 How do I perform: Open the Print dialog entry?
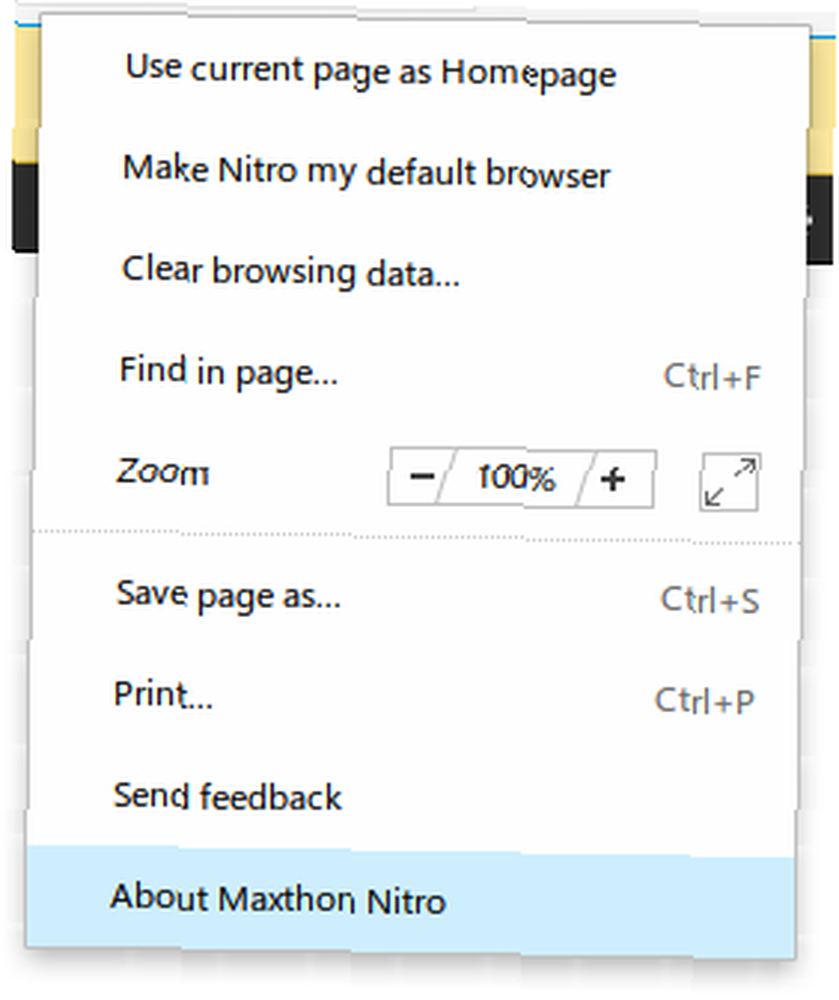413,696
